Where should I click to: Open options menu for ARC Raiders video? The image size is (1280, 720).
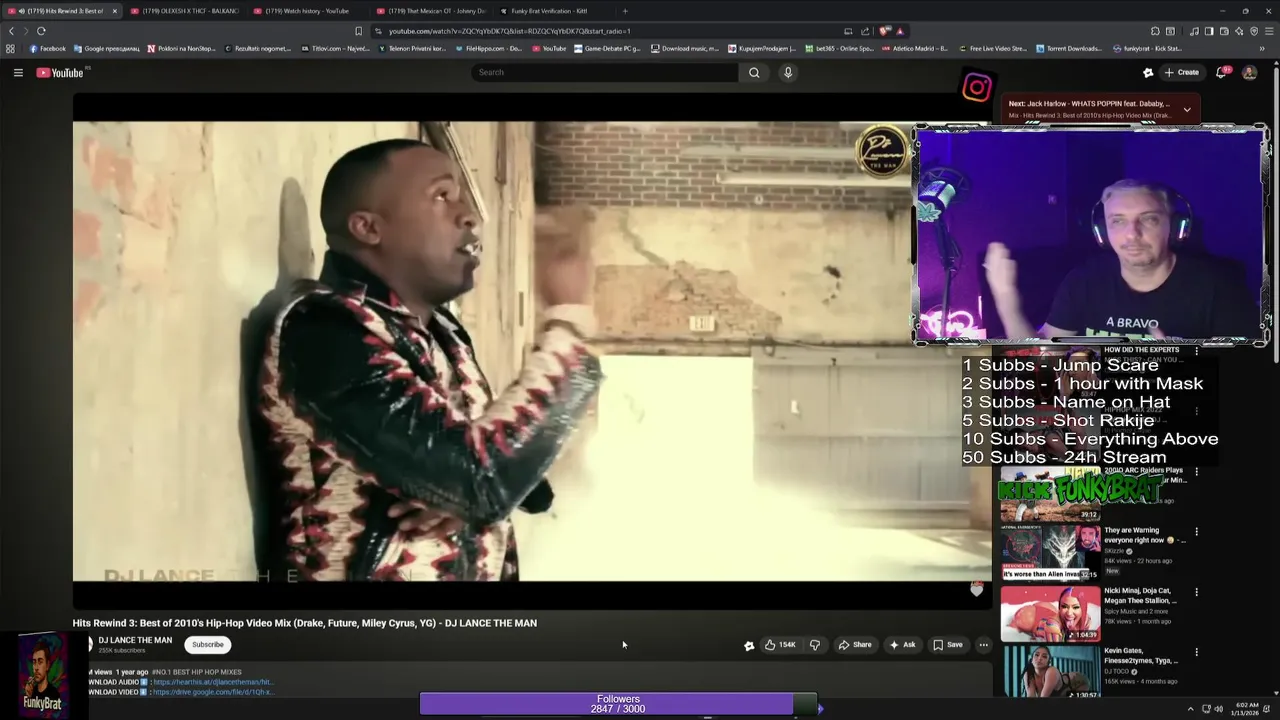1196,472
